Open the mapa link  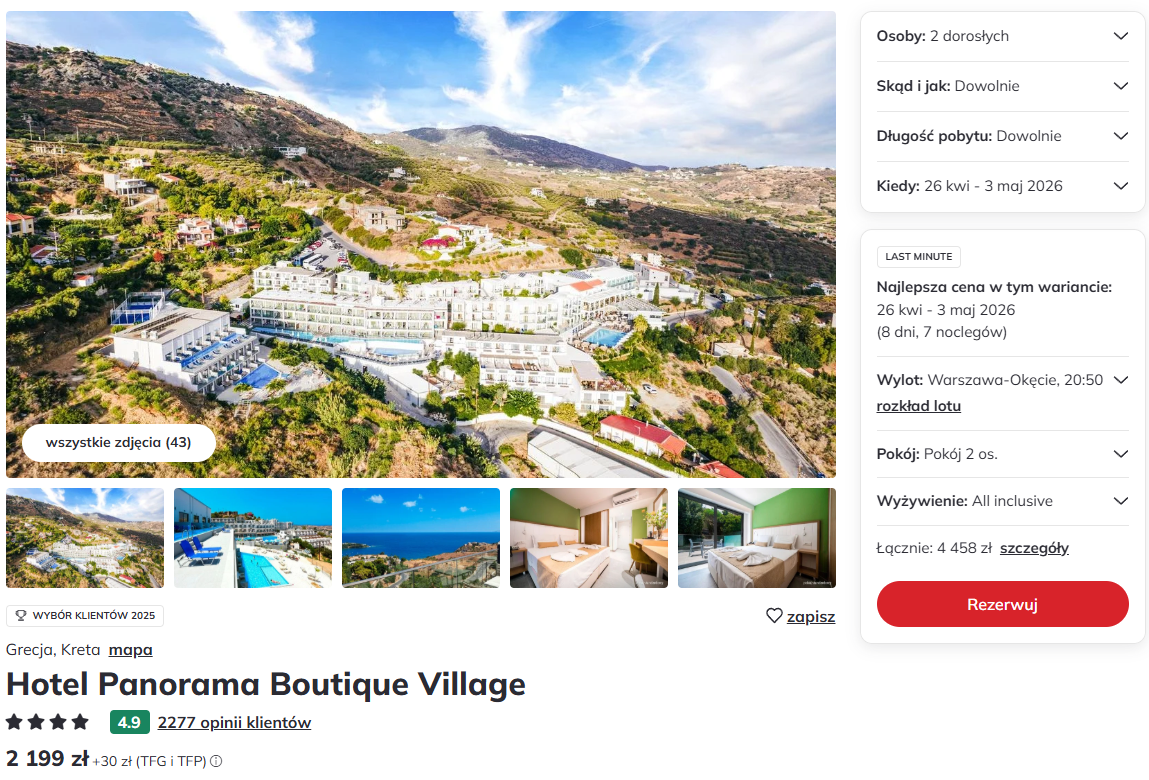(x=131, y=650)
